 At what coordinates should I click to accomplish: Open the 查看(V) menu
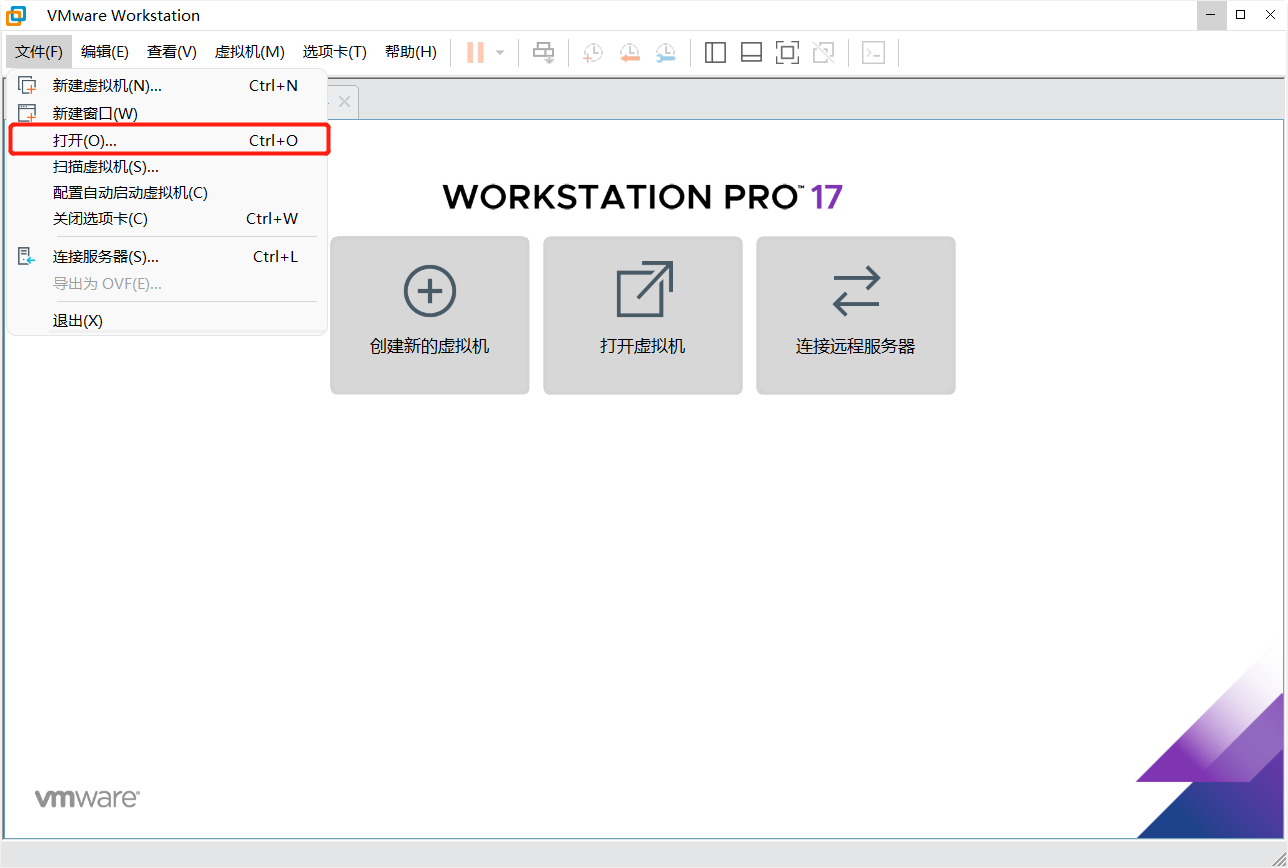(x=172, y=52)
